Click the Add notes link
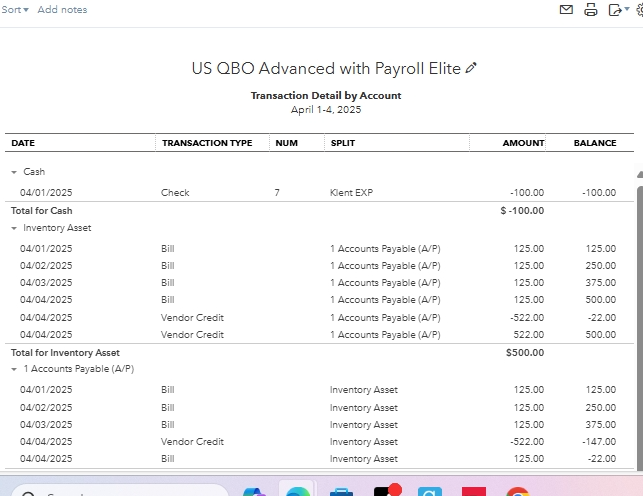 (x=62, y=9)
